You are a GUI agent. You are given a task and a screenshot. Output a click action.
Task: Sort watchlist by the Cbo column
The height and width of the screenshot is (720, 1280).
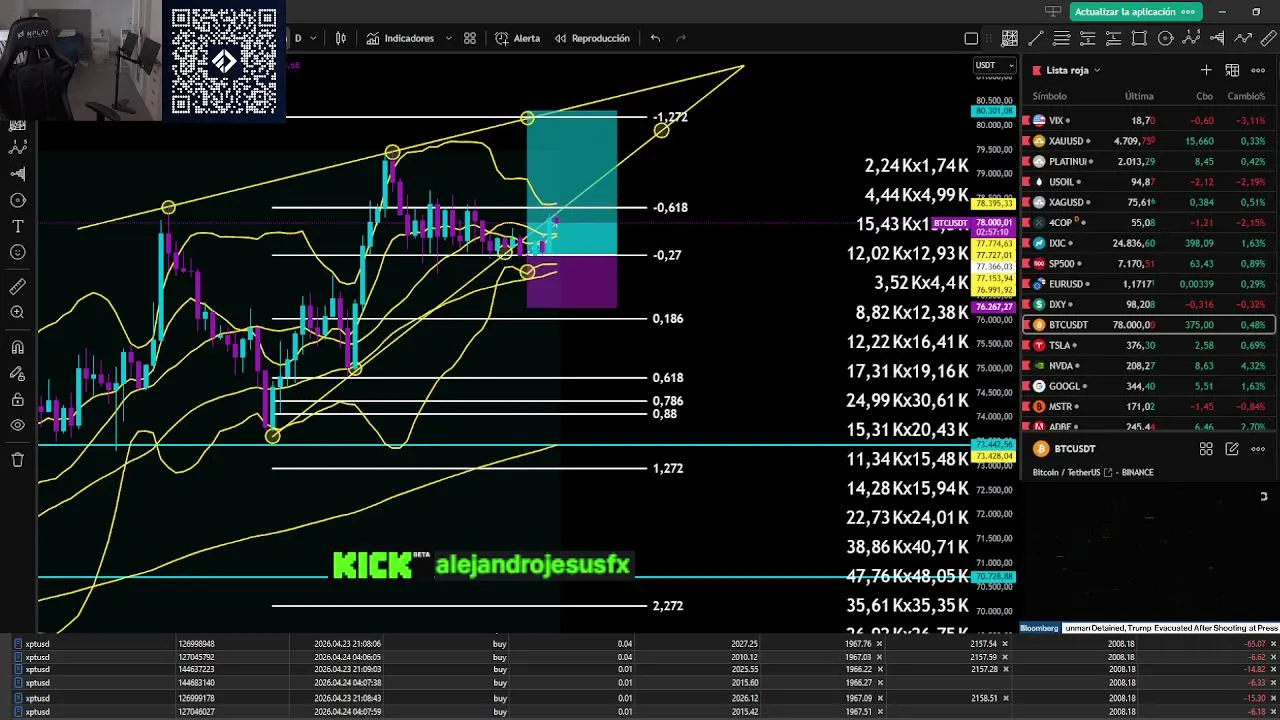1204,96
